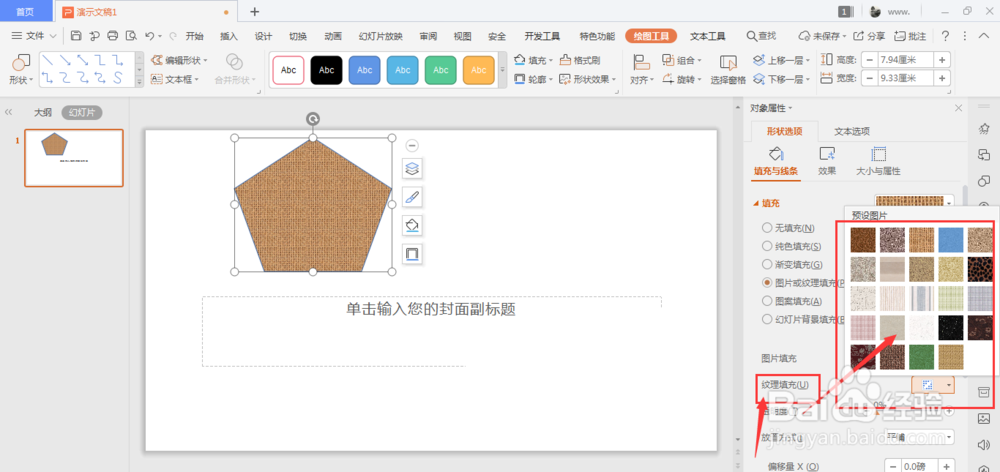Select slide 1 thumbnail
Image resolution: width=1000 pixels, height=472 pixels.
(x=74, y=158)
